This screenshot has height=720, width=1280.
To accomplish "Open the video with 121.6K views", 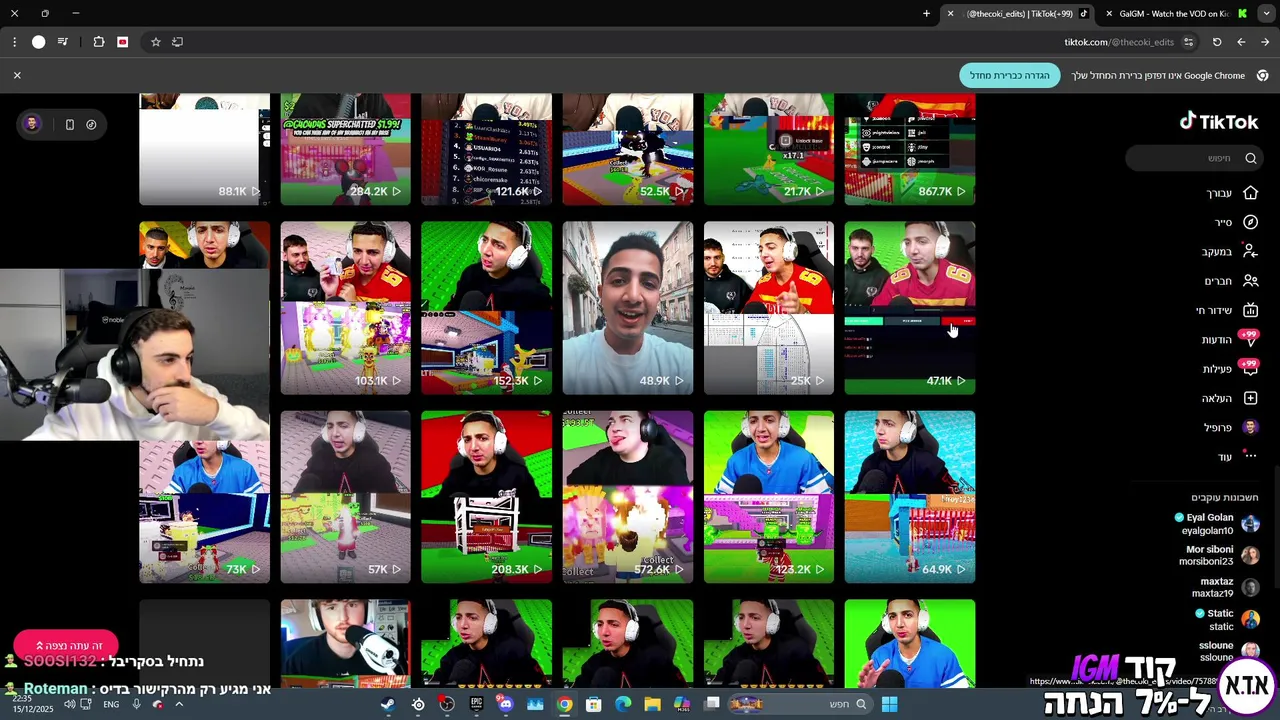I will tap(486, 150).
